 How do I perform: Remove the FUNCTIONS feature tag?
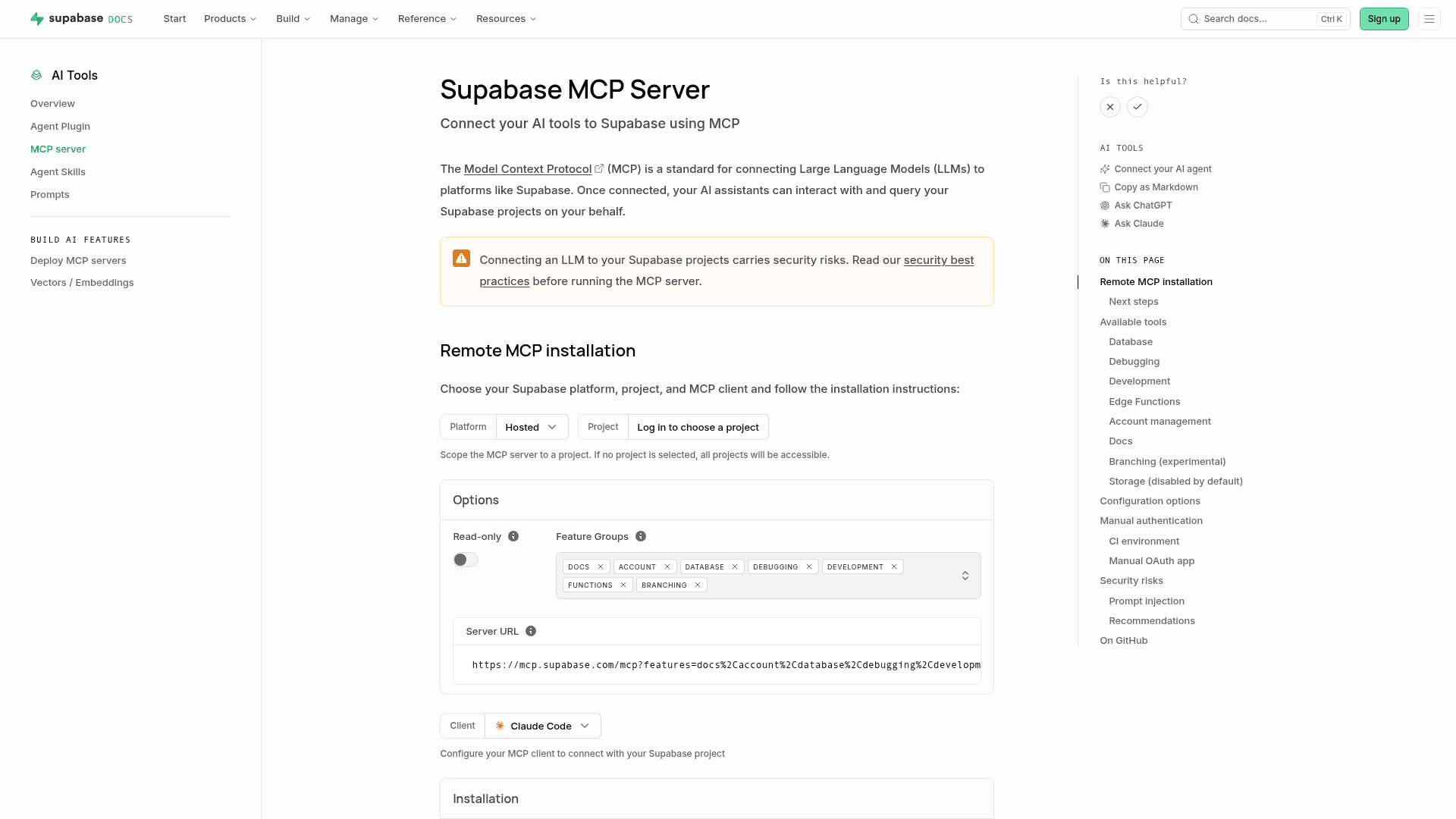[623, 585]
